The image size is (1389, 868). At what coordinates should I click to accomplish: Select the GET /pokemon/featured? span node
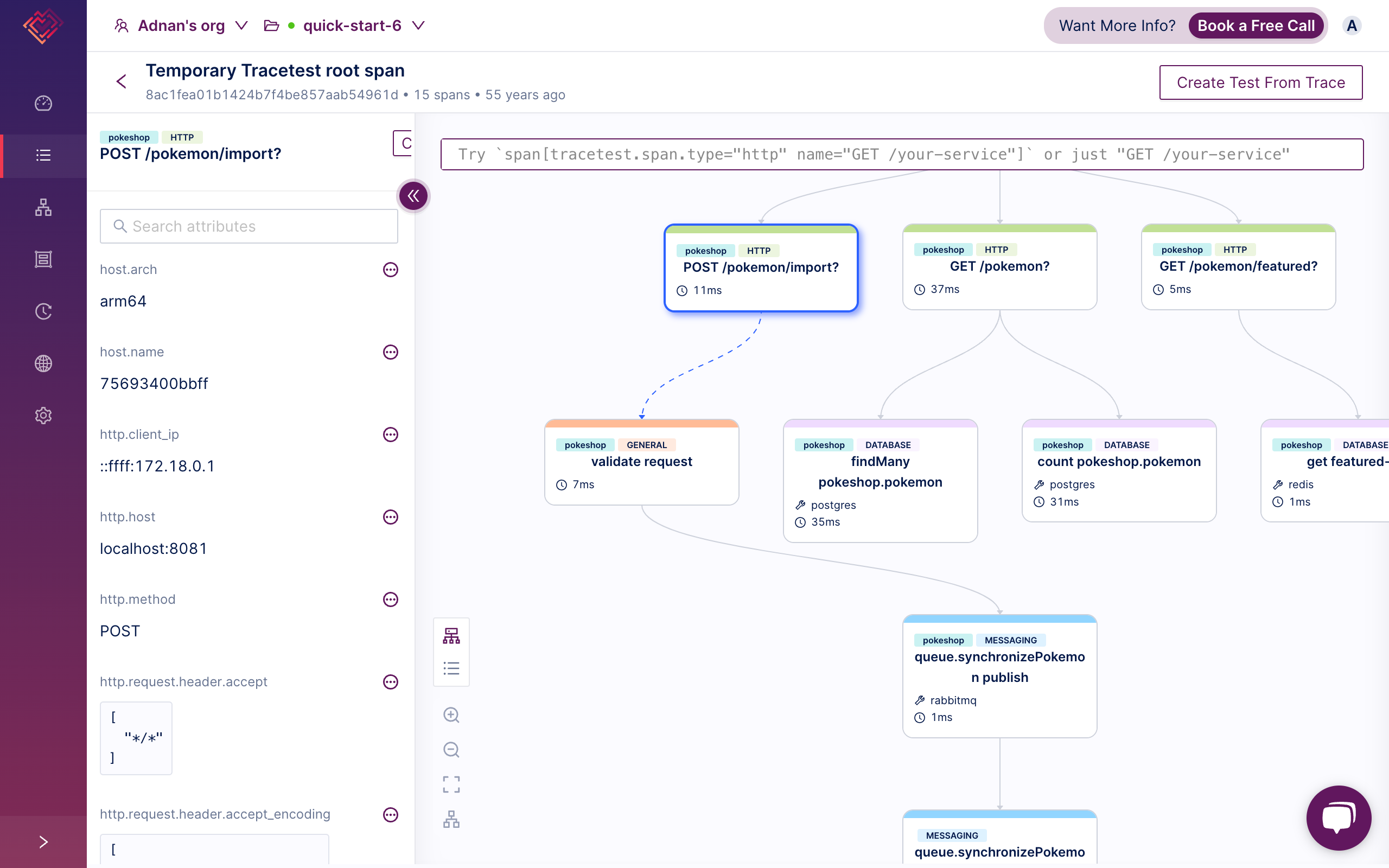coord(1238,267)
